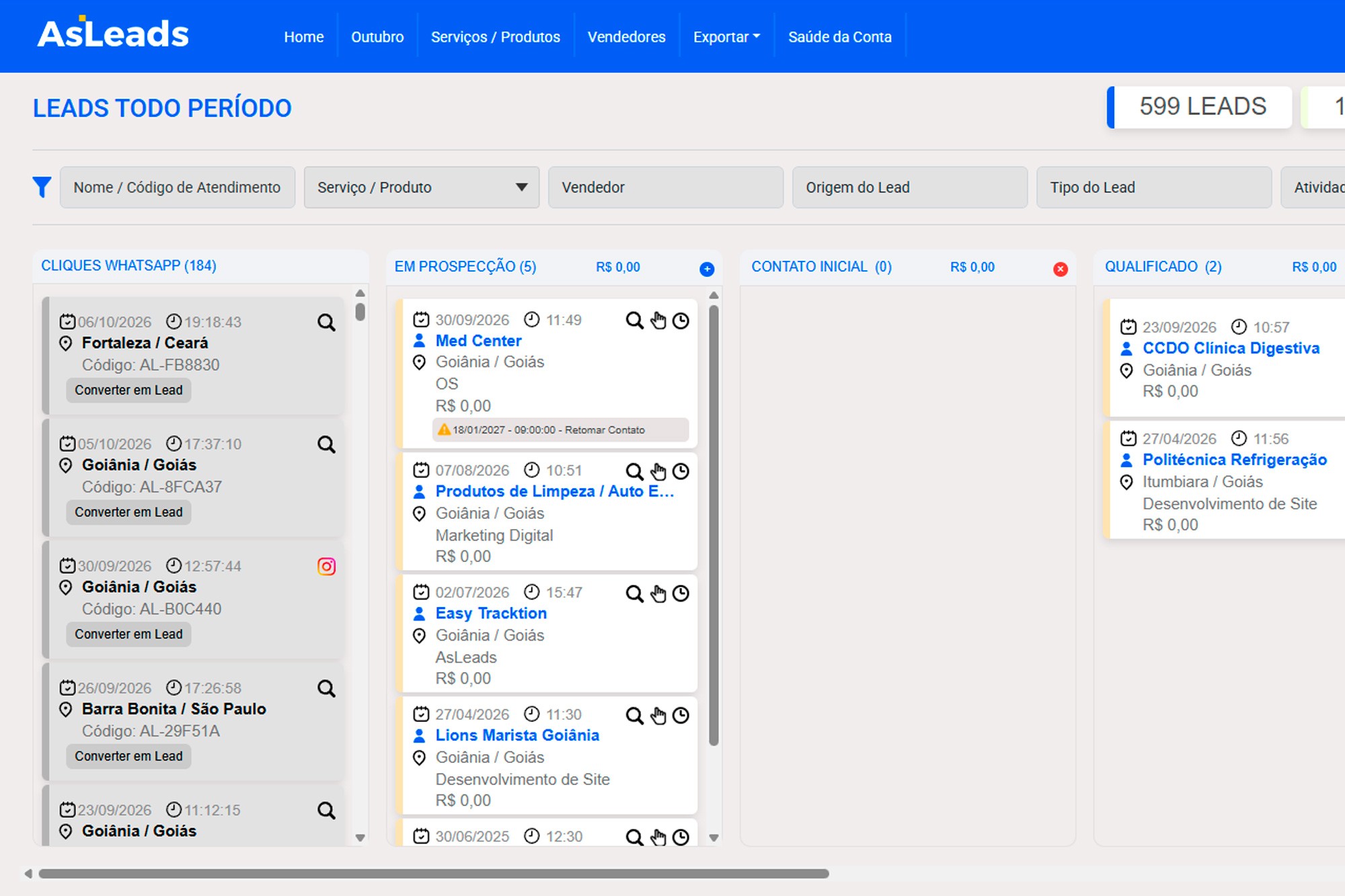Open Saúde da Conta navigation item

[x=840, y=37]
